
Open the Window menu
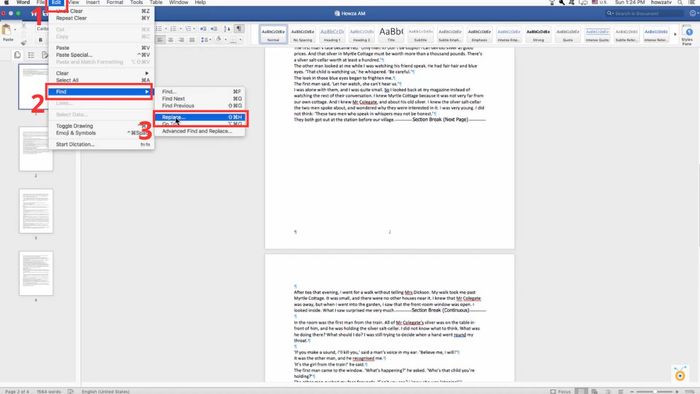point(178,3)
